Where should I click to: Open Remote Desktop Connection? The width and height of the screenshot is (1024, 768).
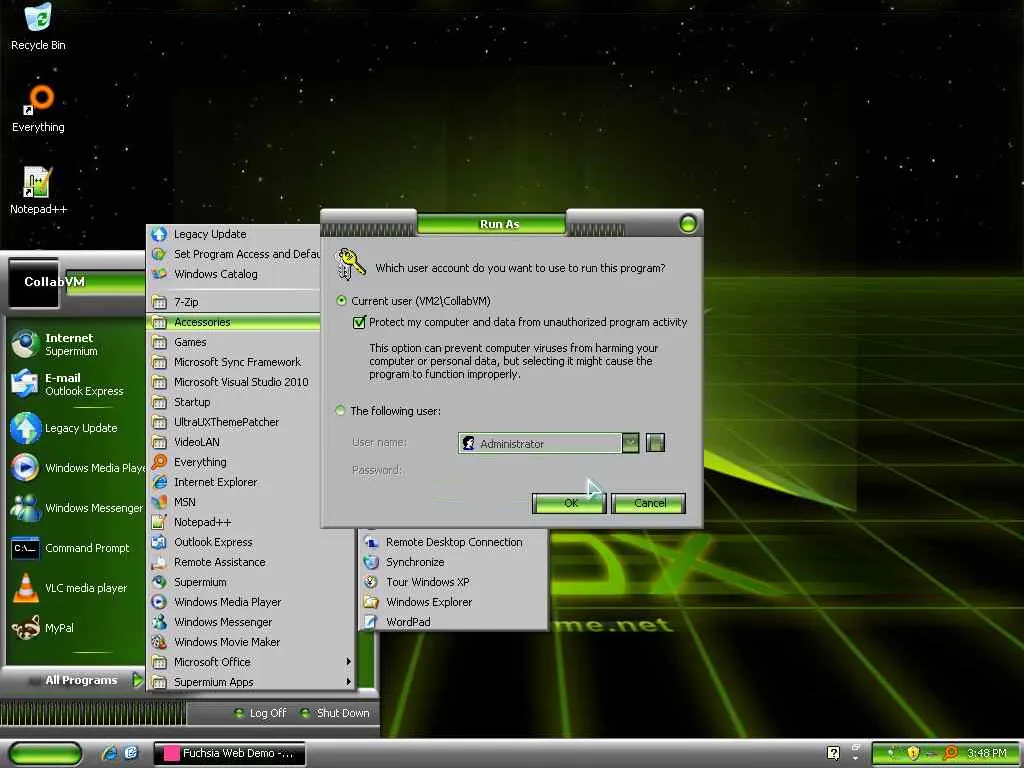[455, 542]
